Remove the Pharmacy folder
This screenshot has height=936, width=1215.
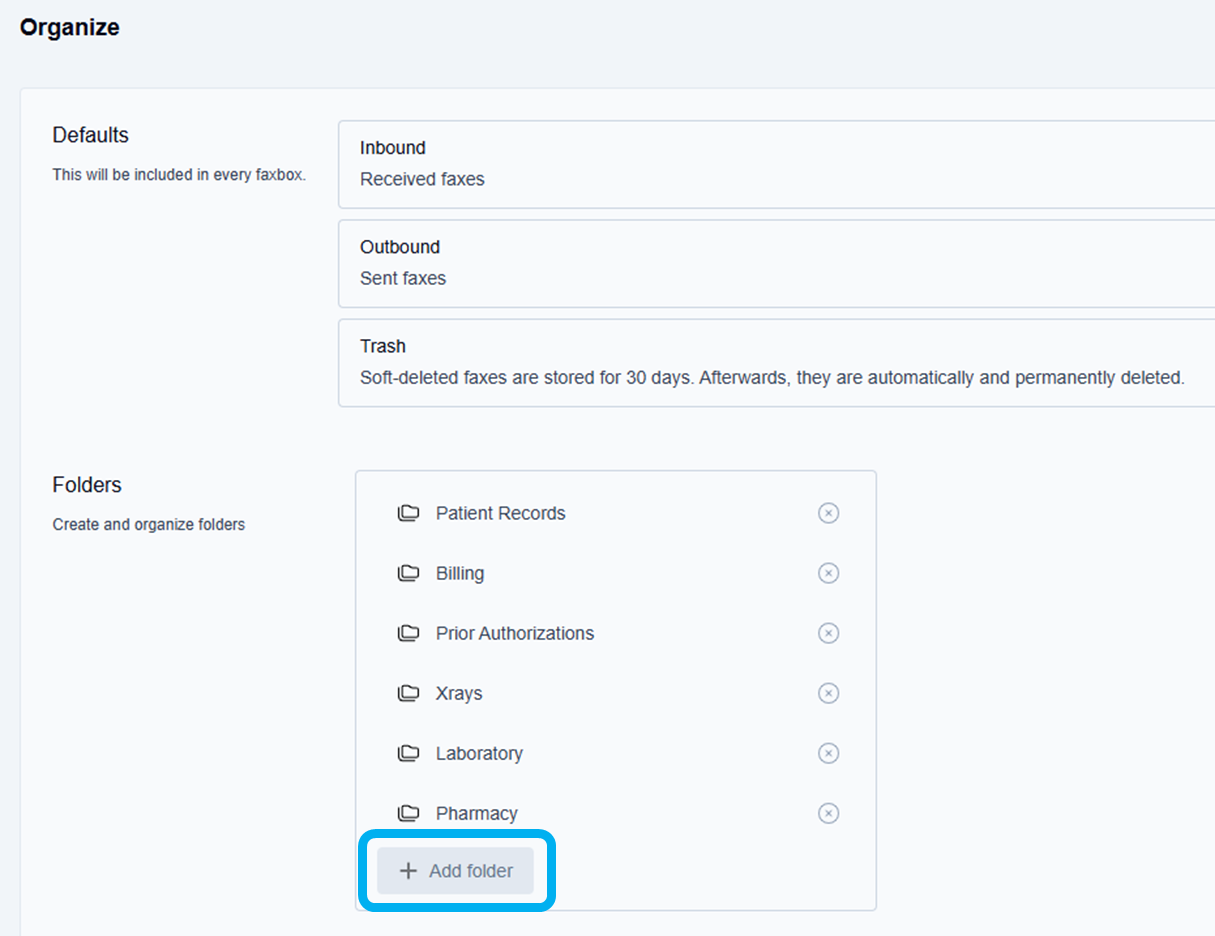pos(828,813)
